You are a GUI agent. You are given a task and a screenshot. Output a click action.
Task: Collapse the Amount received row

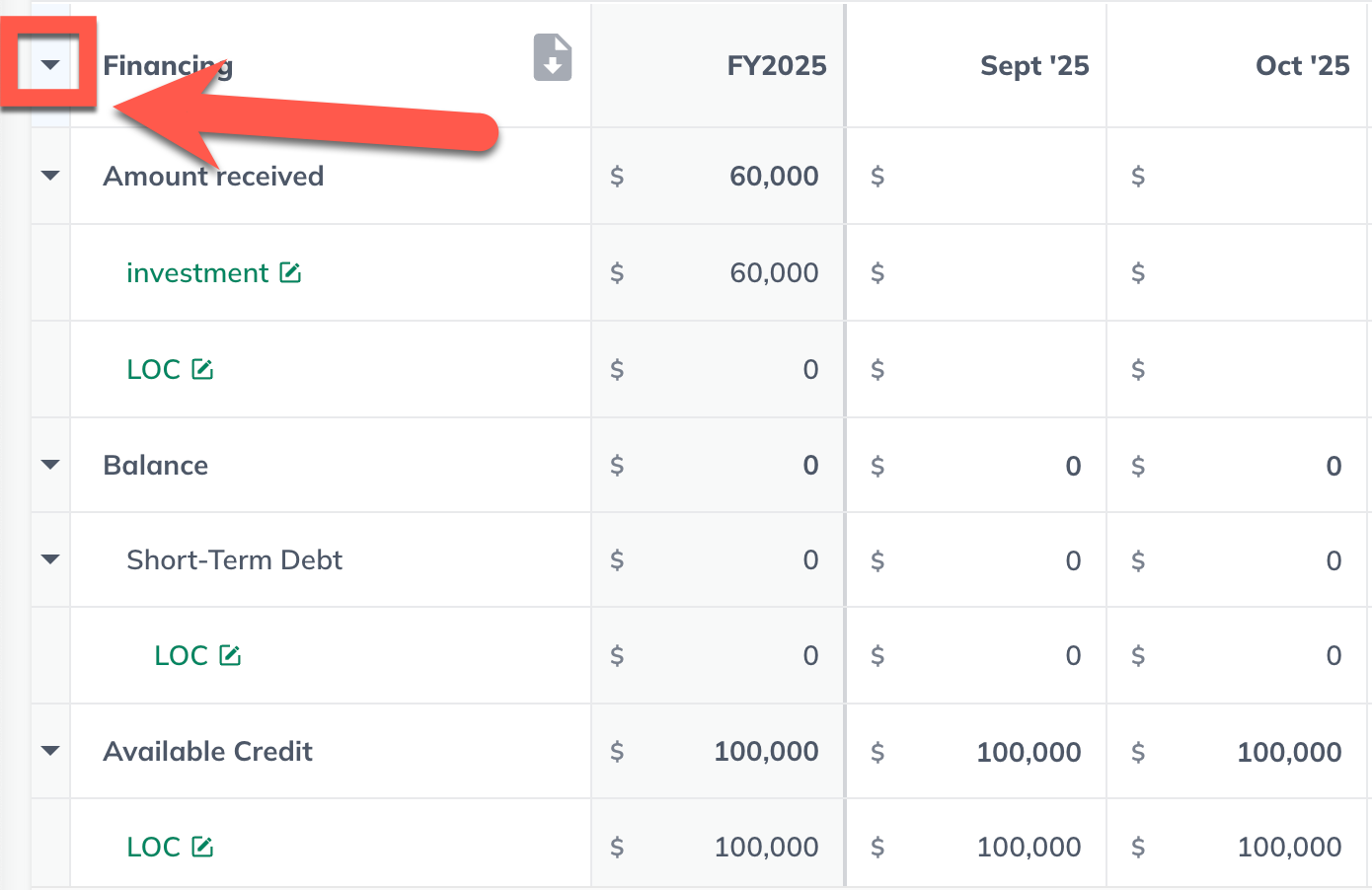pos(50,176)
